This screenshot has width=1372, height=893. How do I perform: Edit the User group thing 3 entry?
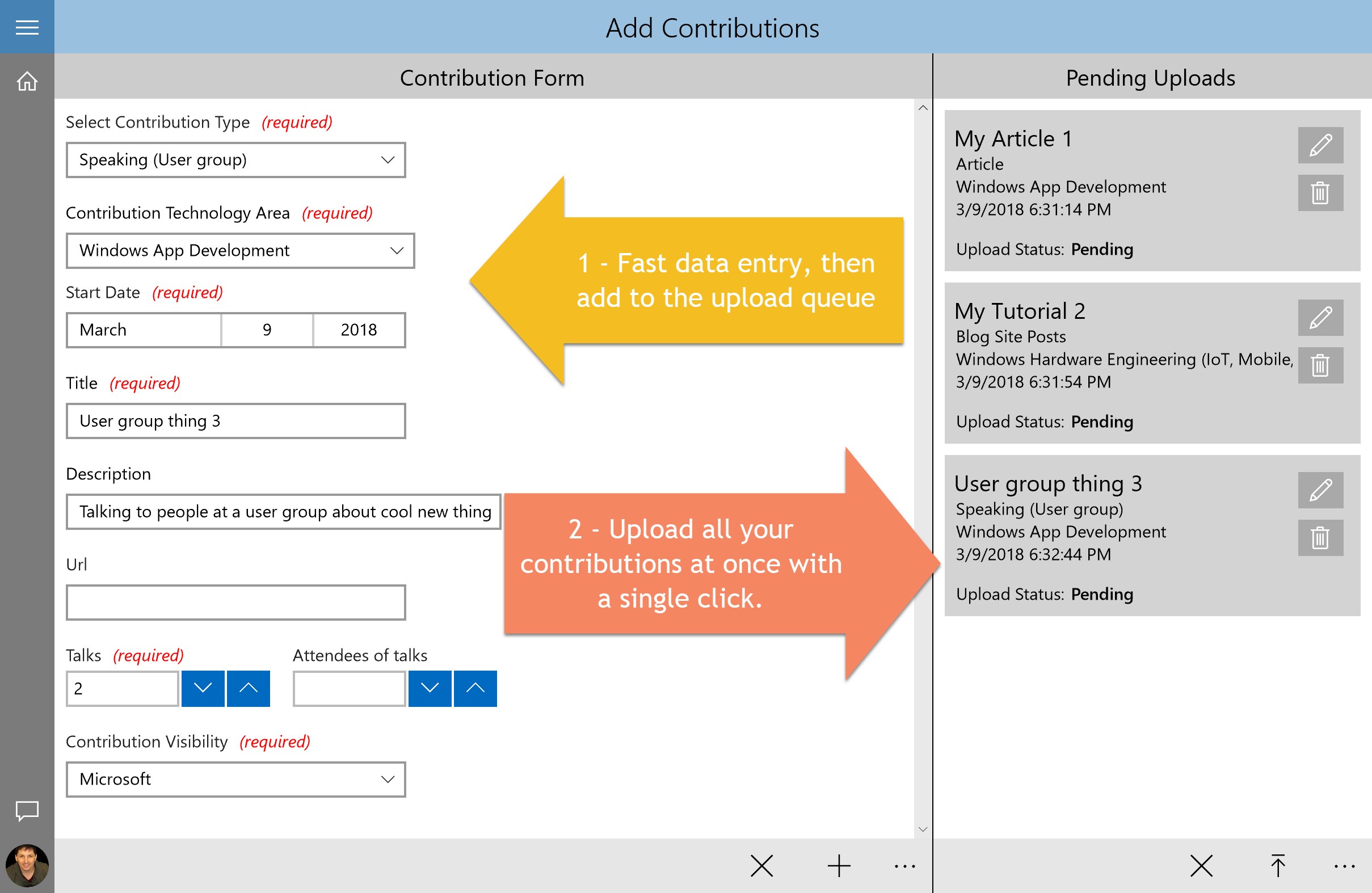point(1320,490)
